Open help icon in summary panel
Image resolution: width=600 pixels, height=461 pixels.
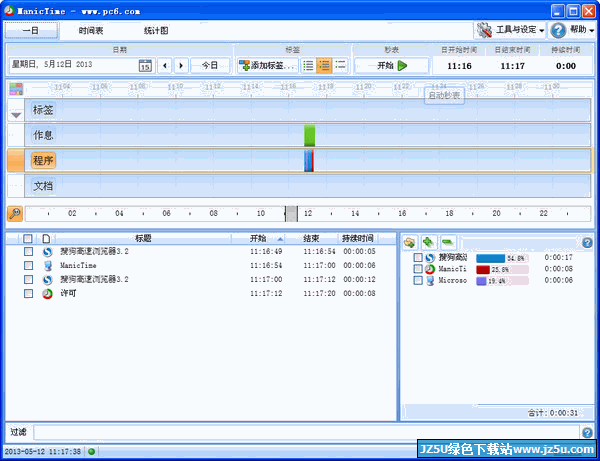587,243
